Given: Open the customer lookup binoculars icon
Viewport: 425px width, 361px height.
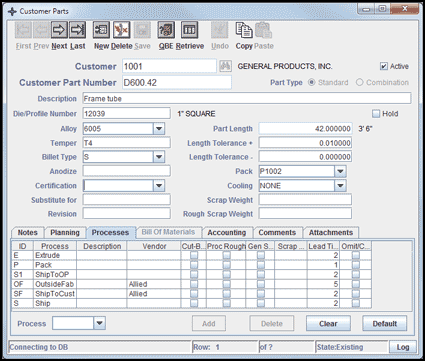Looking at the screenshot, I should pos(226,66).
